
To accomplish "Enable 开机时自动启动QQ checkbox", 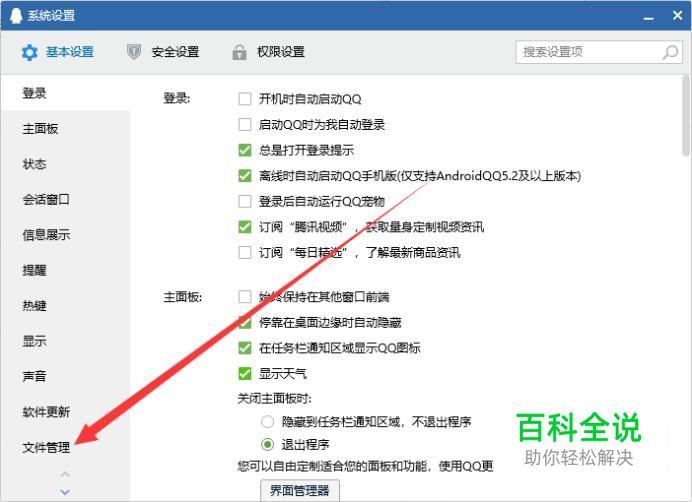I will pos(245,98).
